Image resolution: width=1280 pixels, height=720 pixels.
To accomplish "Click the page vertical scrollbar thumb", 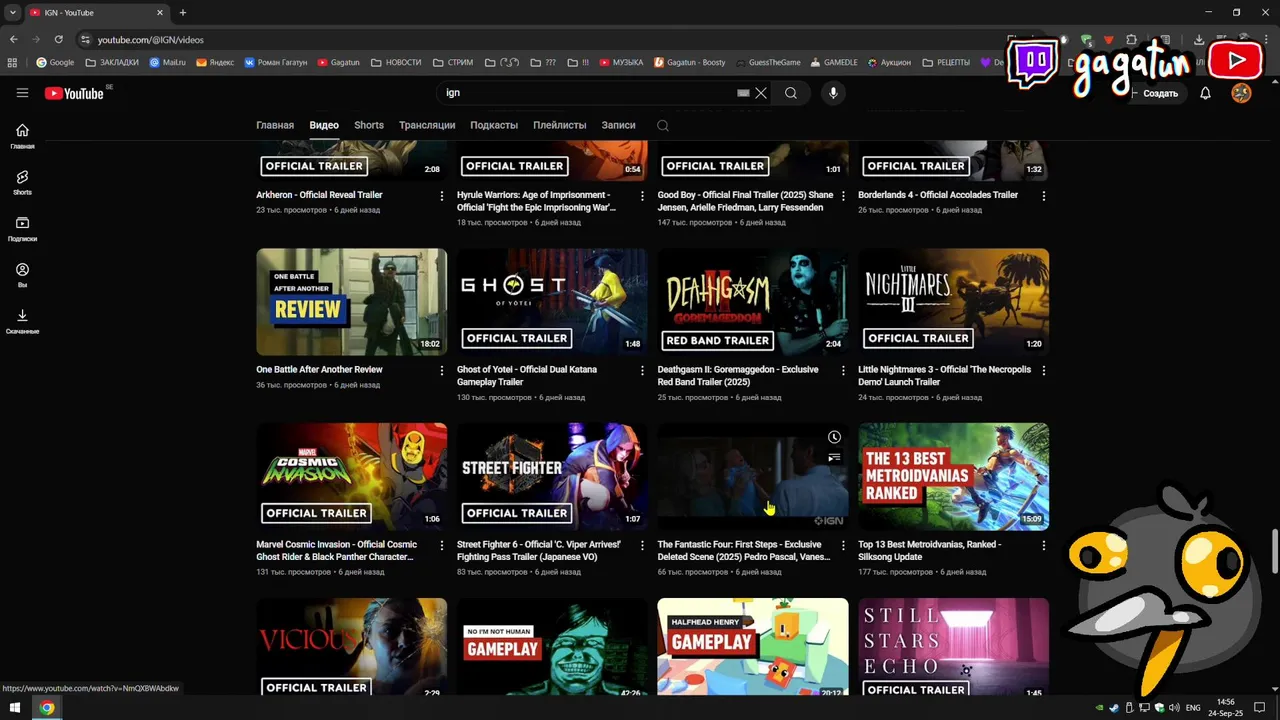I will pos(1275,552).
